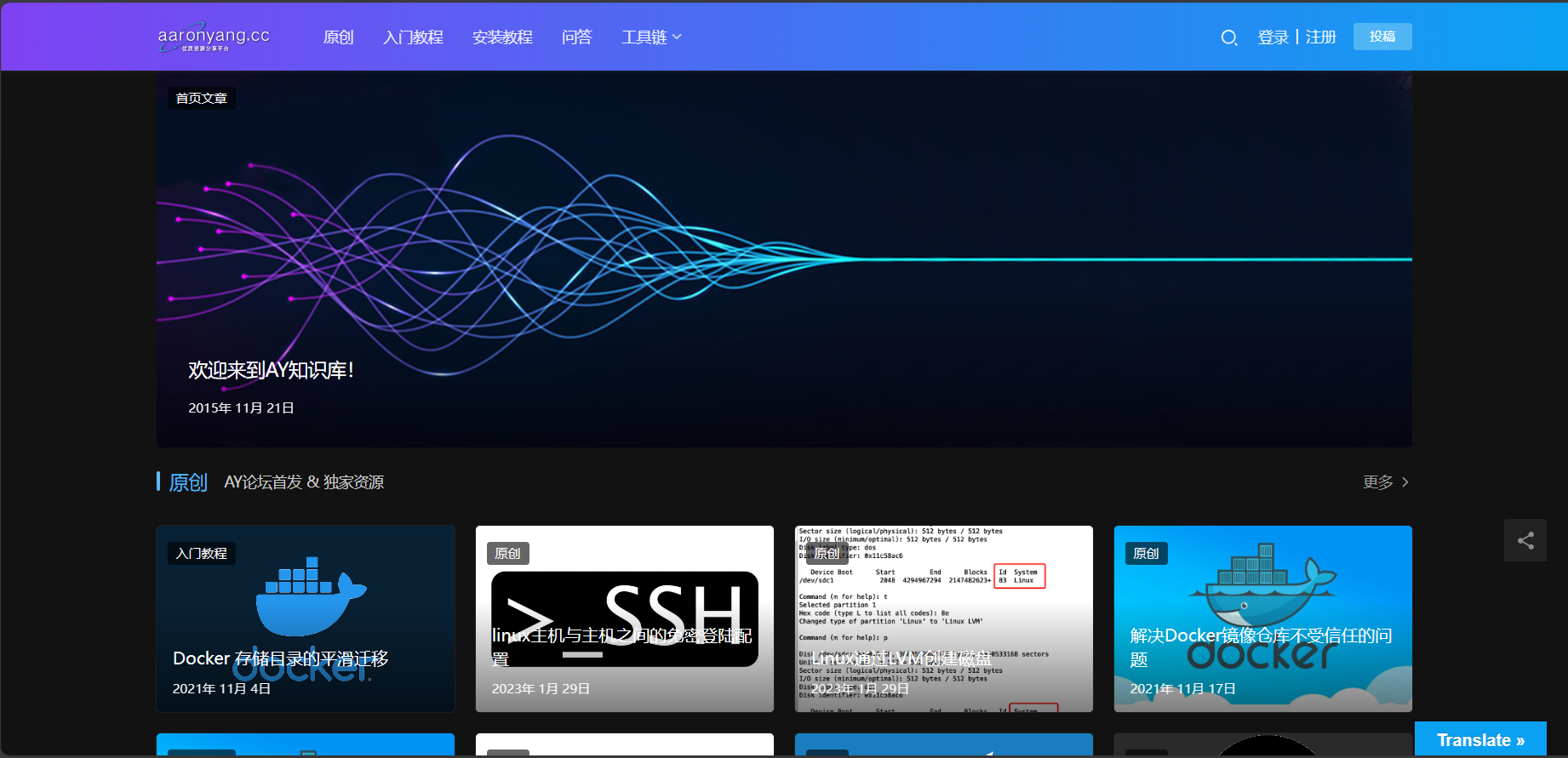1568x758 pixels.
Task: Open Linux通过LVM创建磁盘 article
Action: [x=901, y=658]
